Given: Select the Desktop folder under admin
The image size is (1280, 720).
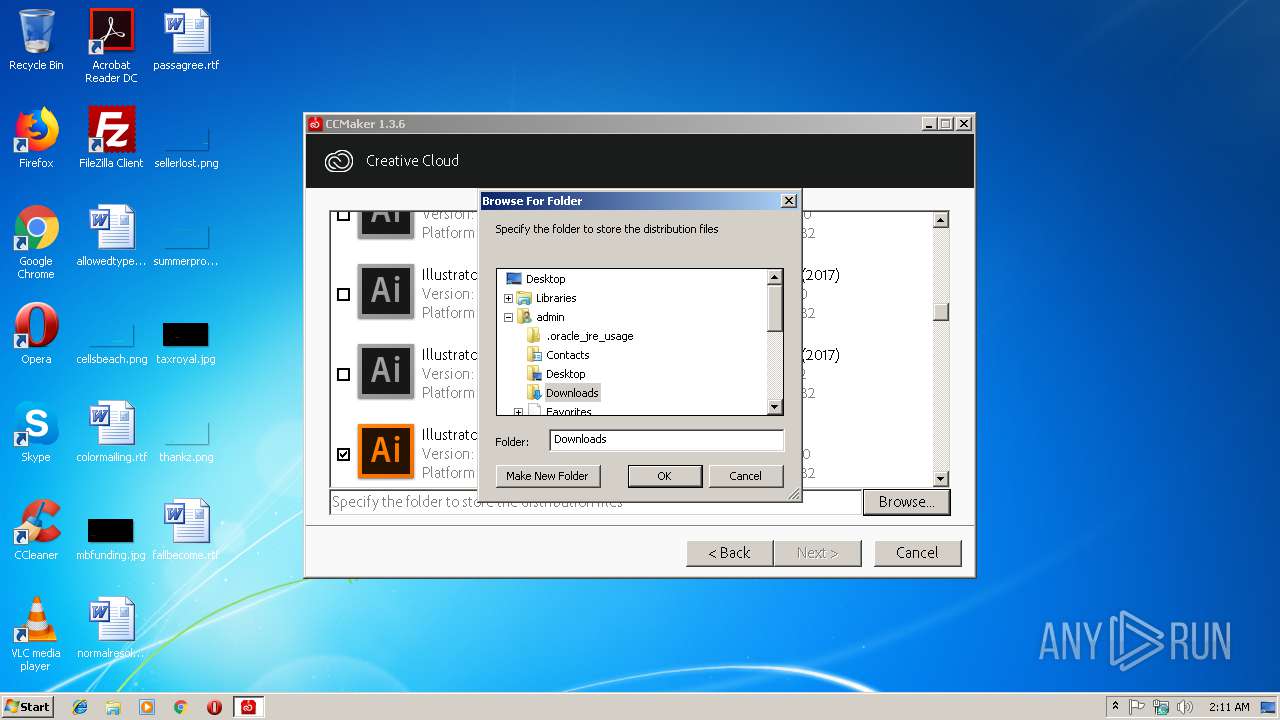Looking at the screenshot, I should [566, 374].
